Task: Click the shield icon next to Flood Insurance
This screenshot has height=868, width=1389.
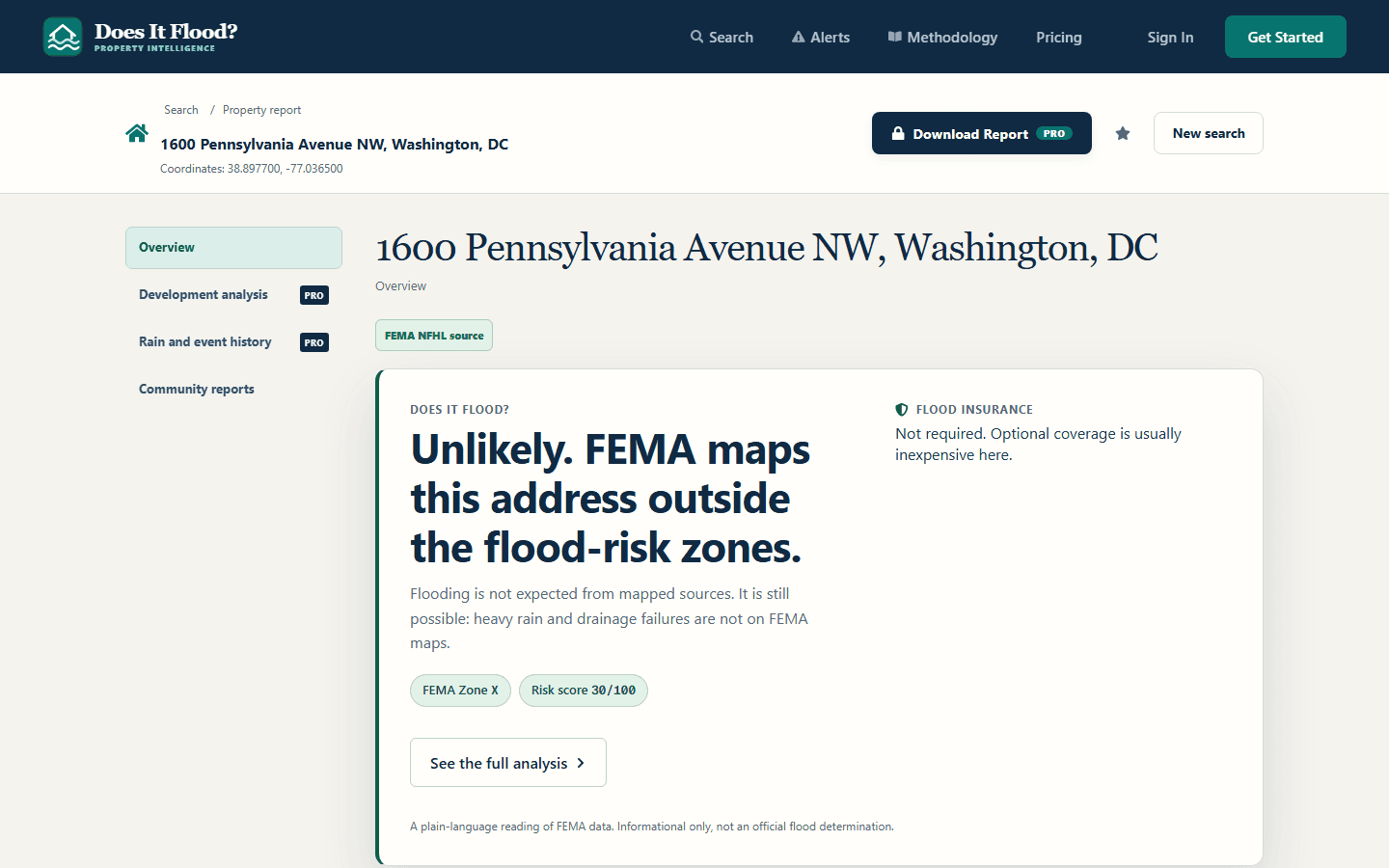Action: (902, 409)
